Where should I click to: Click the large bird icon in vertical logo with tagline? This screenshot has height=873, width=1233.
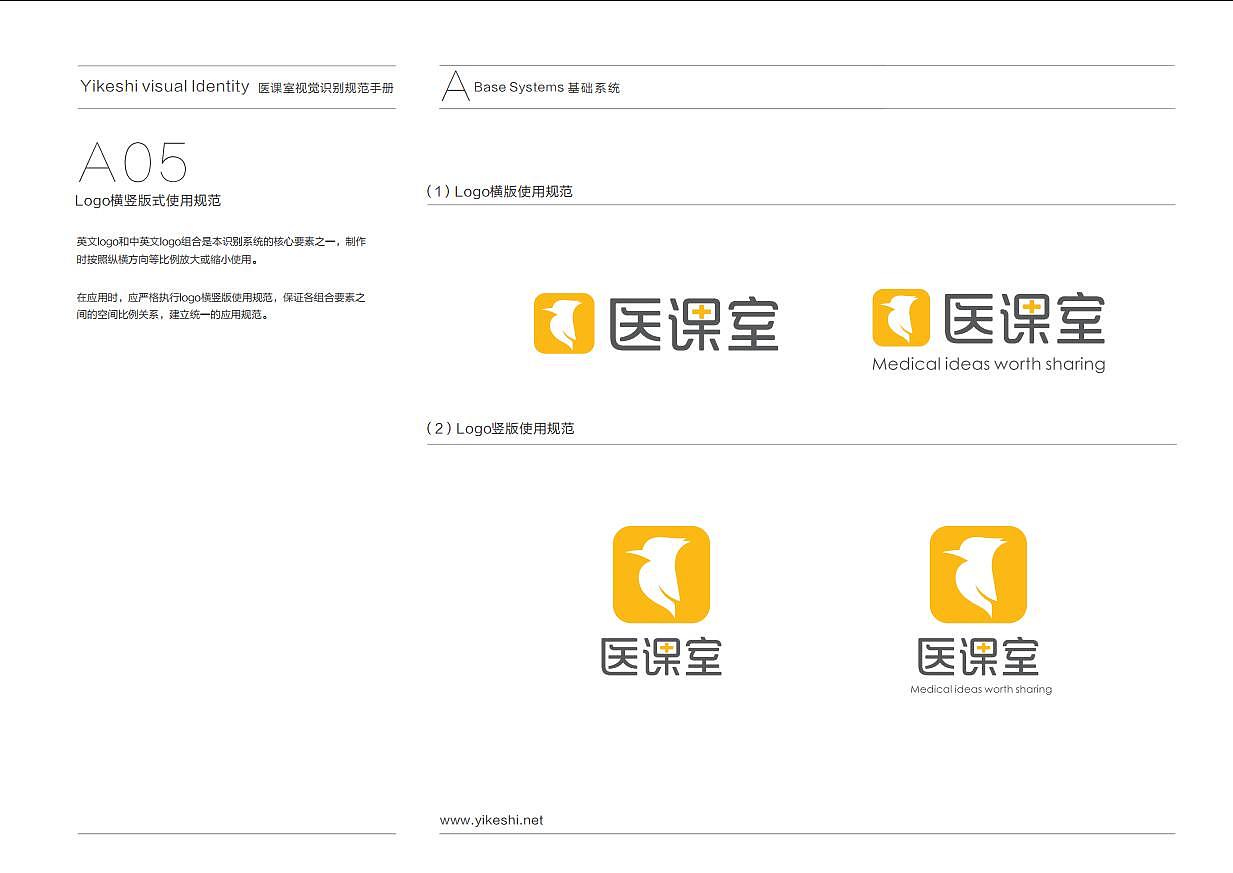[x=978, y=575]
